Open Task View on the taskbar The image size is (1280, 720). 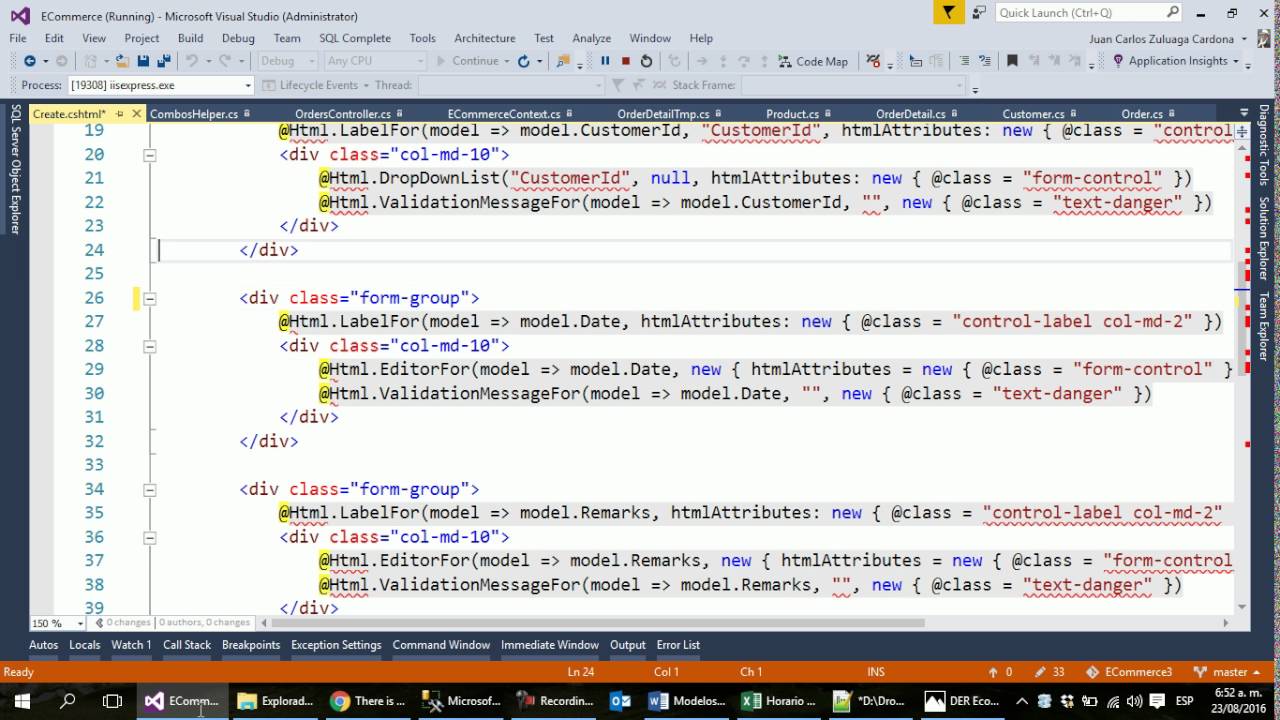113,700
